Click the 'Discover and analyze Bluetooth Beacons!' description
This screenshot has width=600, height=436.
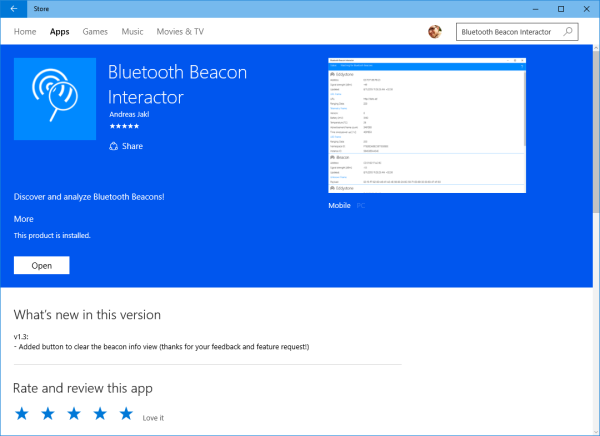pyautogui.click(x=89, y=197)
